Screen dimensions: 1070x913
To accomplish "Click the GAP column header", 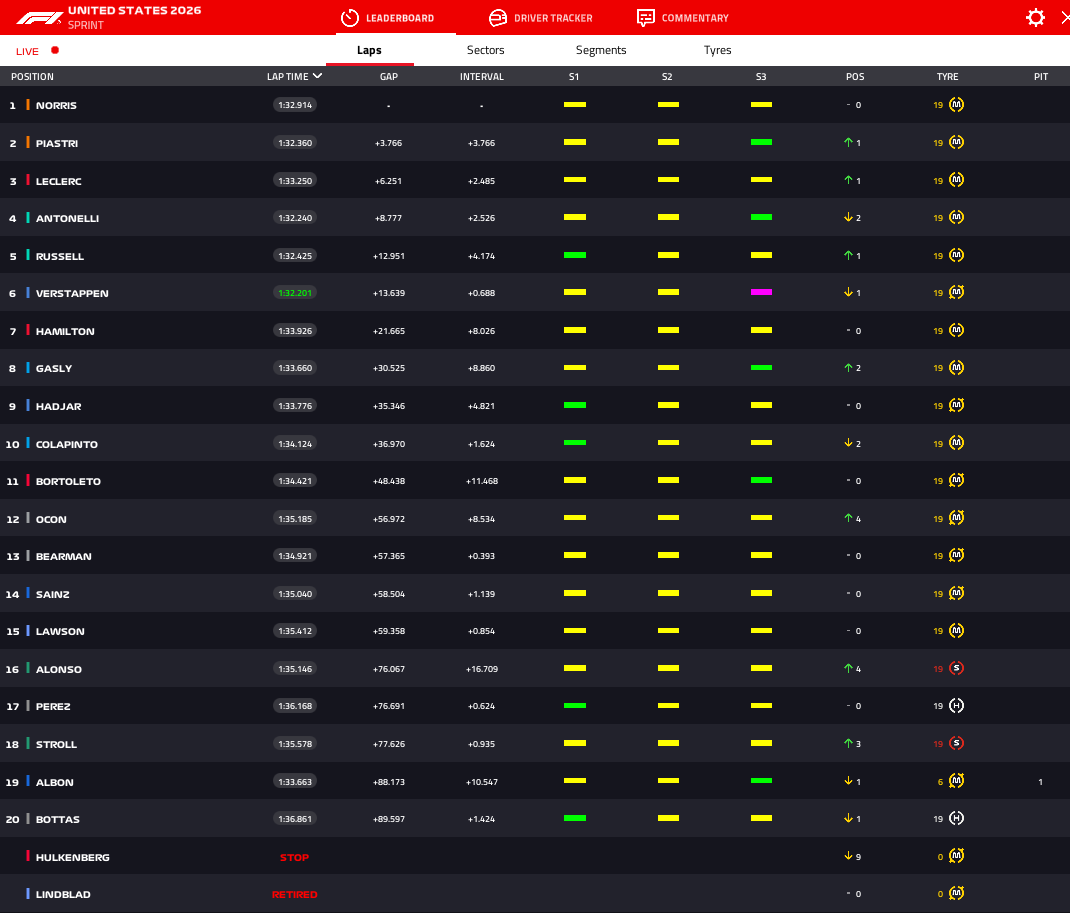I will [x=388, y=76].
